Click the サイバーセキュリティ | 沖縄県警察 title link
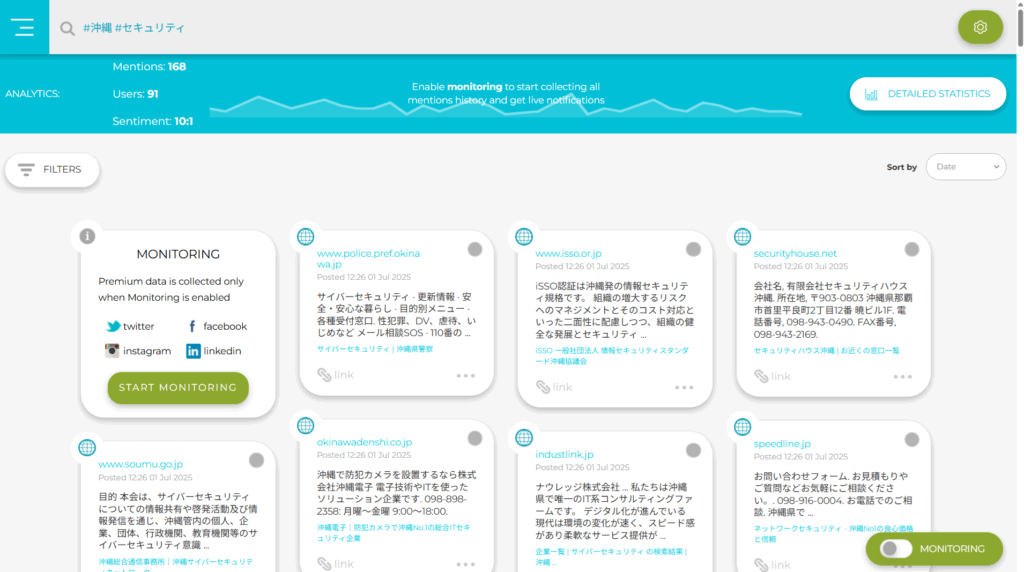This screenshot has height=572, width=1024. (x=375, y=349)
